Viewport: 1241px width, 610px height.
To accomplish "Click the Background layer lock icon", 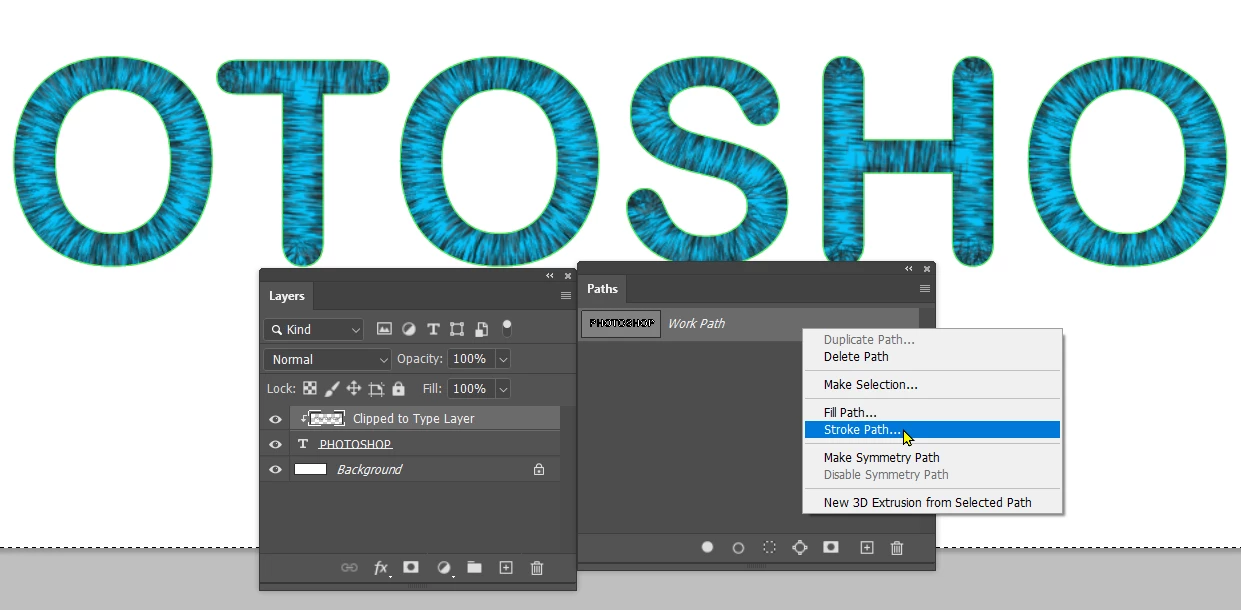I will [x=539, y=469].
